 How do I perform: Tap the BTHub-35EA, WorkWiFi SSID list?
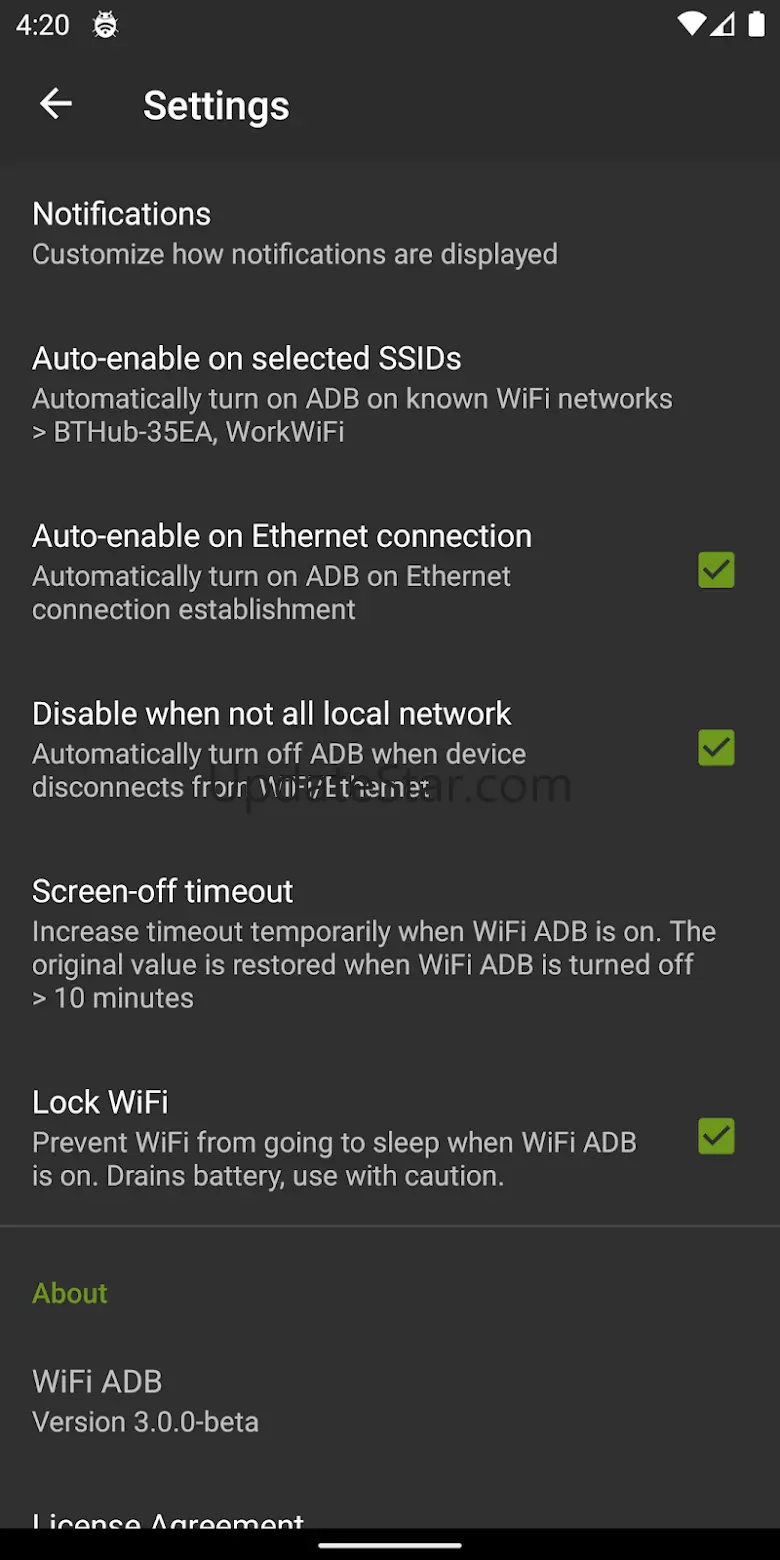tap(190, 432)
